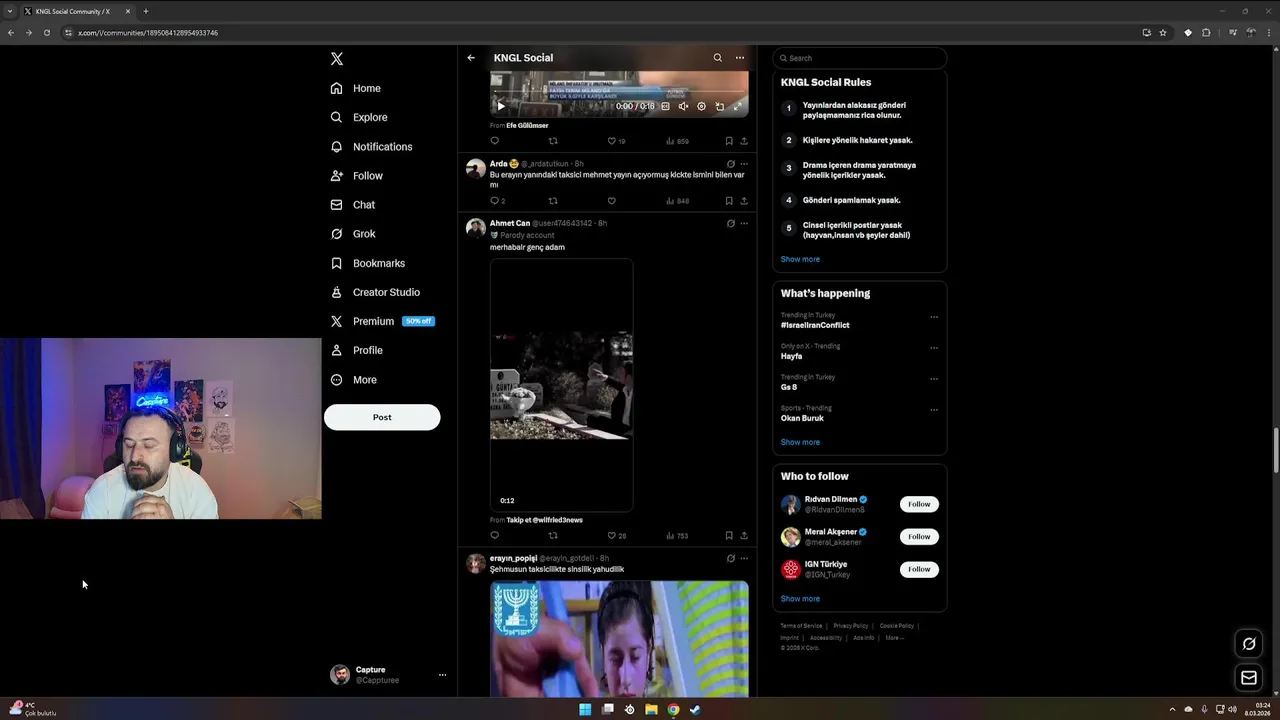This screenshot has height=720, width=1280.
Task: Repost Arda's post
Action: [553, 201]
